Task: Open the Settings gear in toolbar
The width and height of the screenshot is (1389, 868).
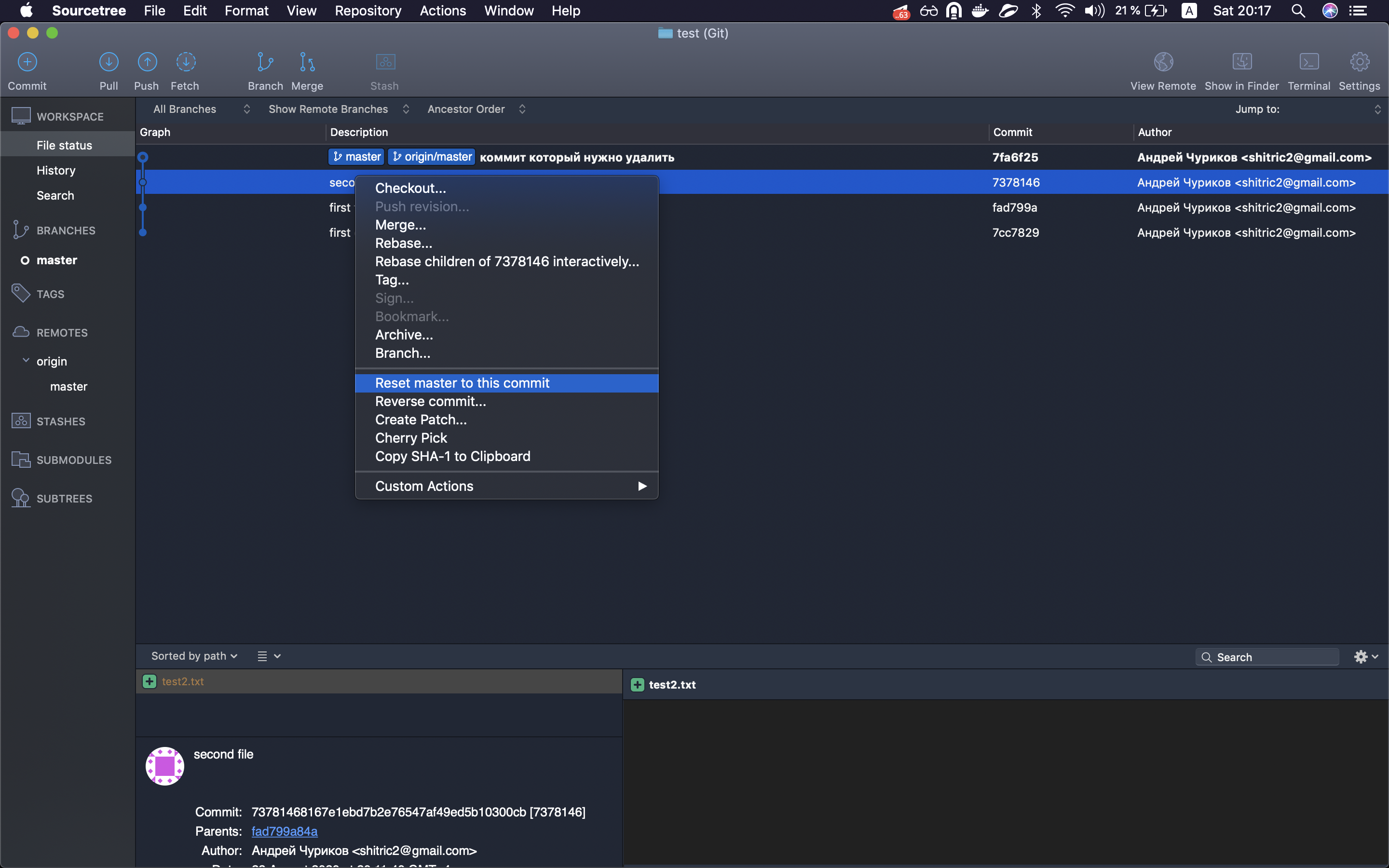Action: (x=1359, y=62)
